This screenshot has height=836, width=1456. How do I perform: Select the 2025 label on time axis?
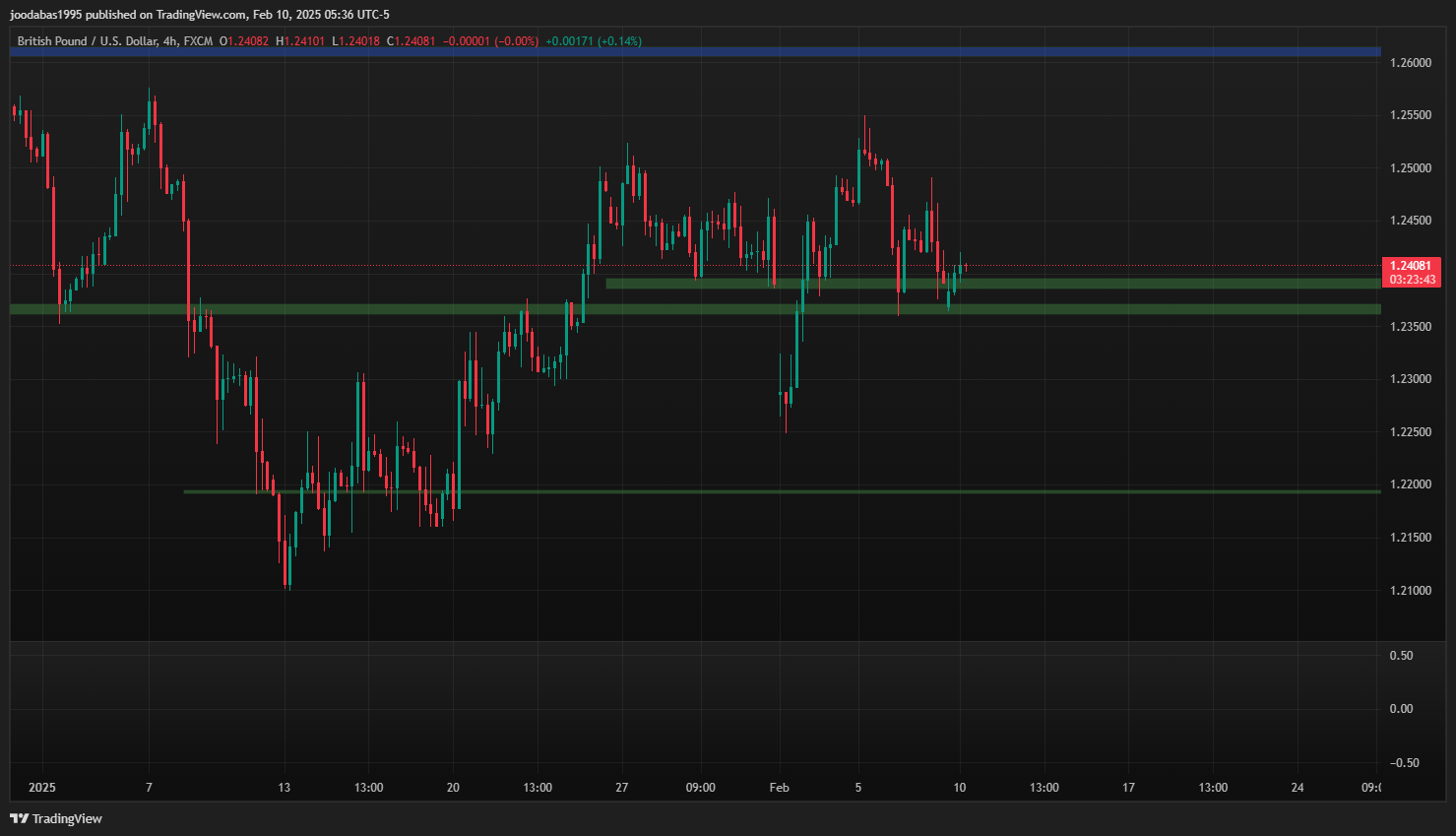[42, 787]
